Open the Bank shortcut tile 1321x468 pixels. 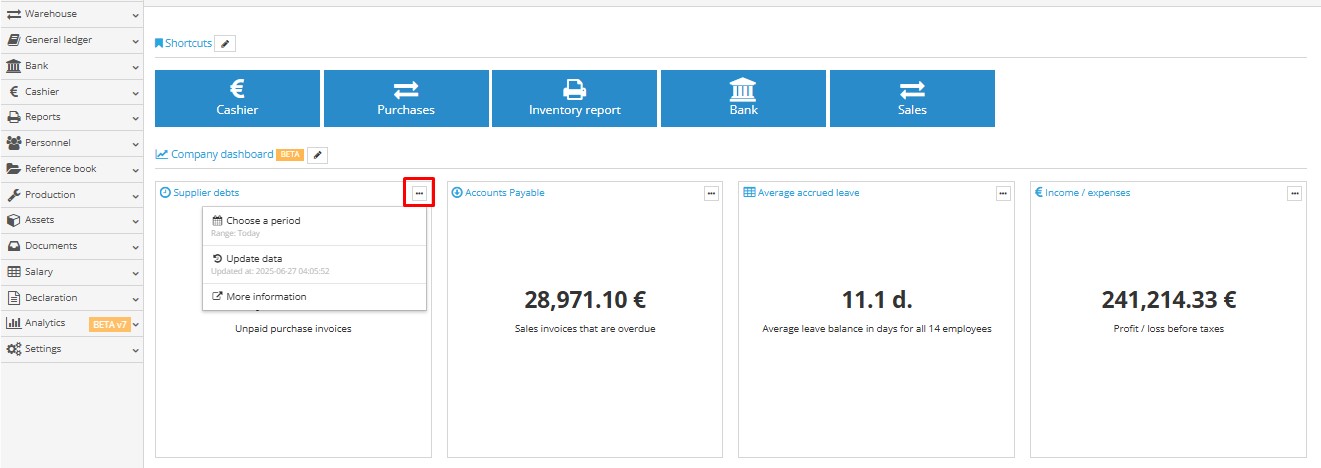pos(743,98)
